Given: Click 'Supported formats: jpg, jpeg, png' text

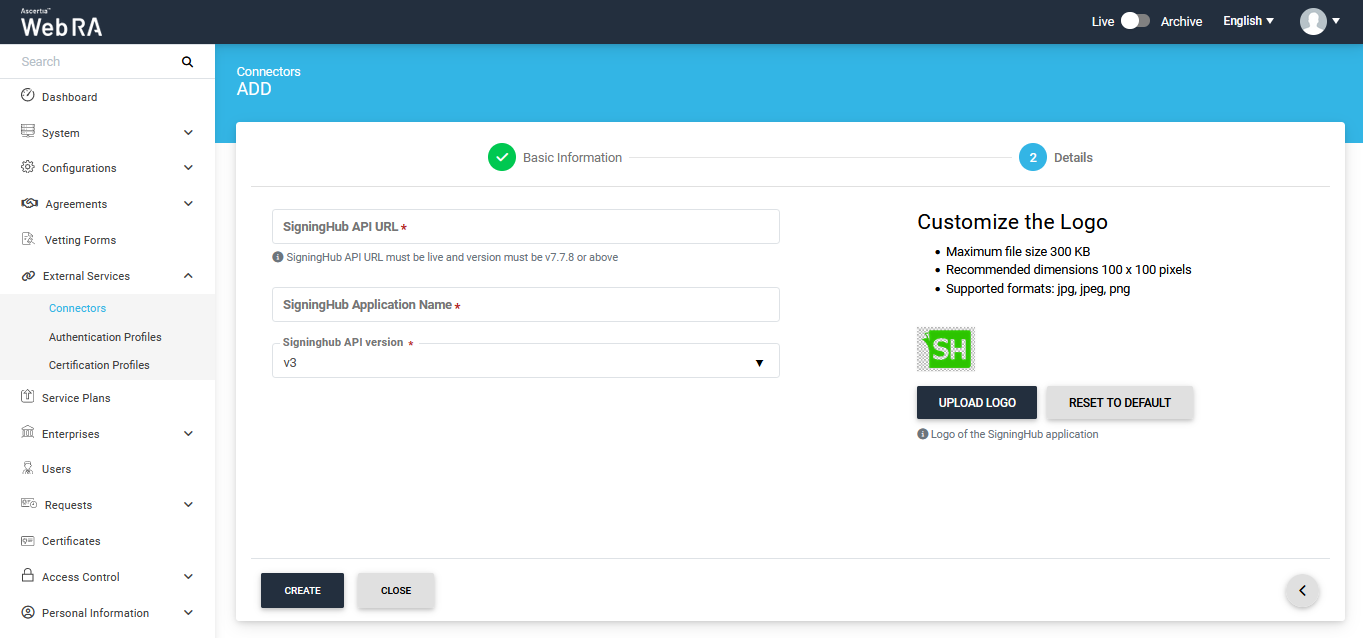Looking at the screenshot, I should pos(1038,288).
